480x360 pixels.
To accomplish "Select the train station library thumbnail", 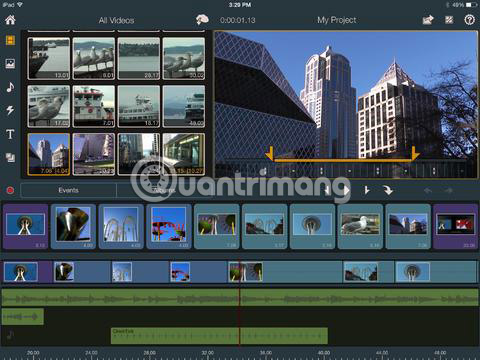I will (184, 154).
